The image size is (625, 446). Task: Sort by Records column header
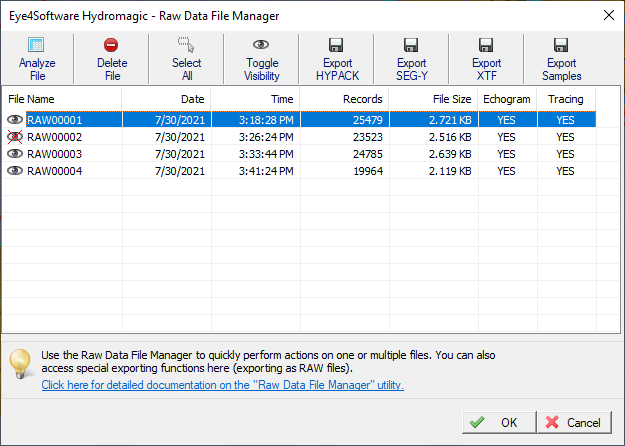tap(344, 99)
